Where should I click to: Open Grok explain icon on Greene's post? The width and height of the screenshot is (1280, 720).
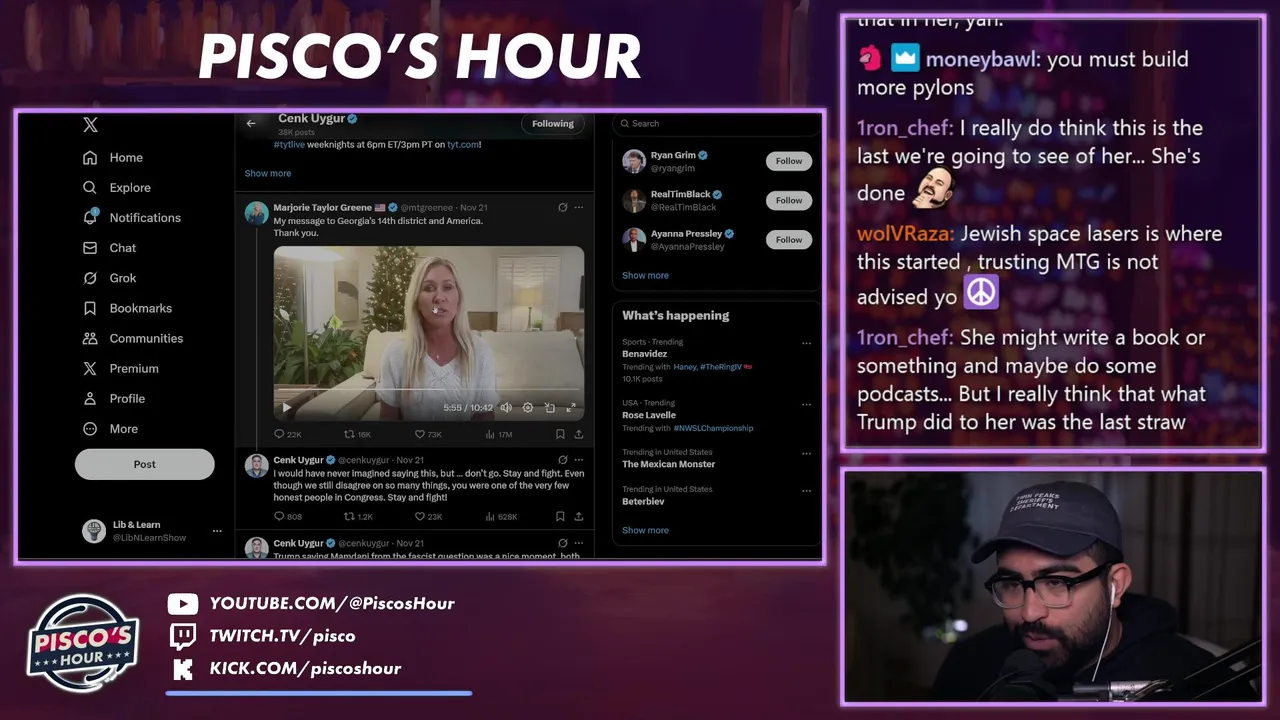coord(562,208)
